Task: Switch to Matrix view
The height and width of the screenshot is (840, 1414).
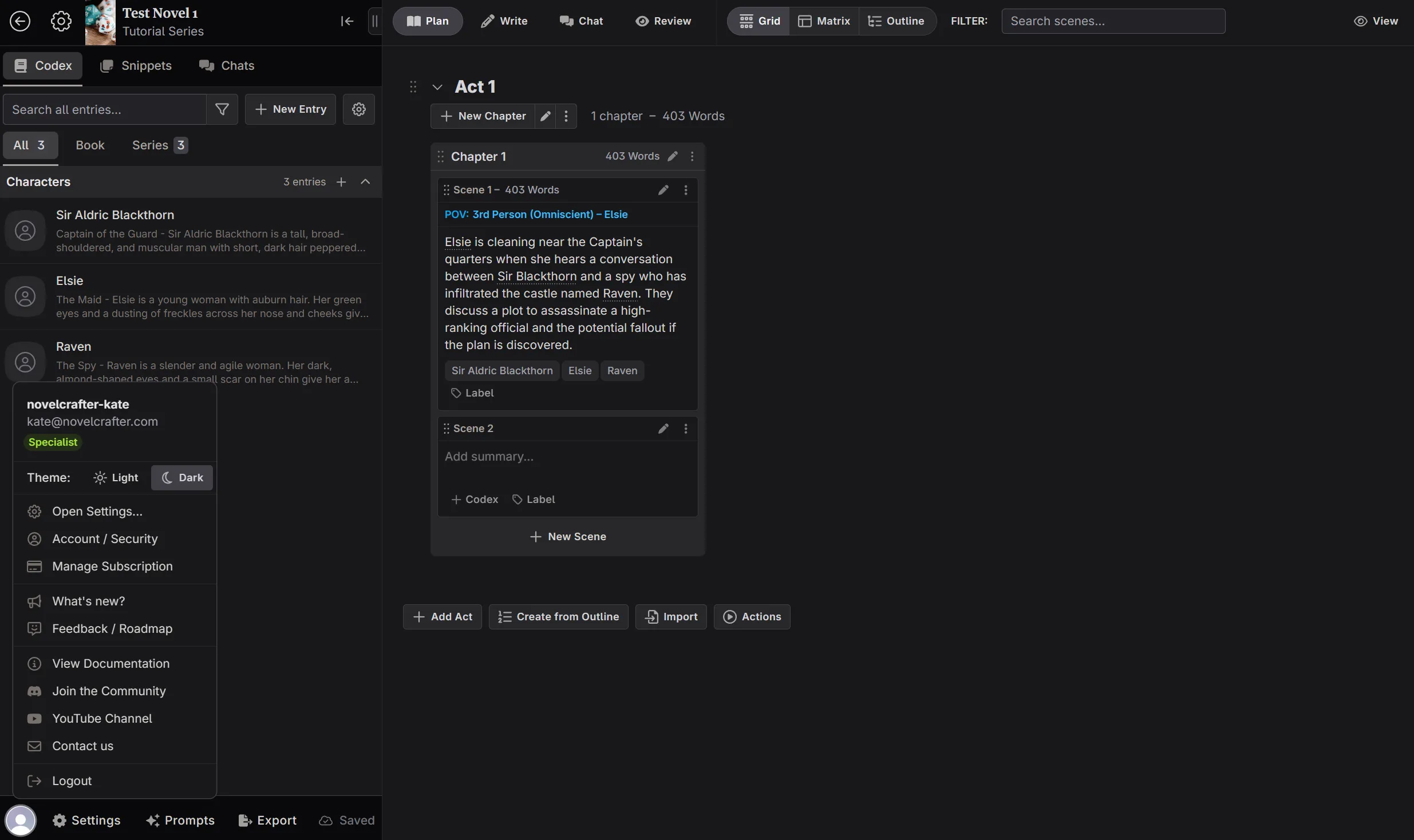Action: pyautogui.click(x=824, y=21)
